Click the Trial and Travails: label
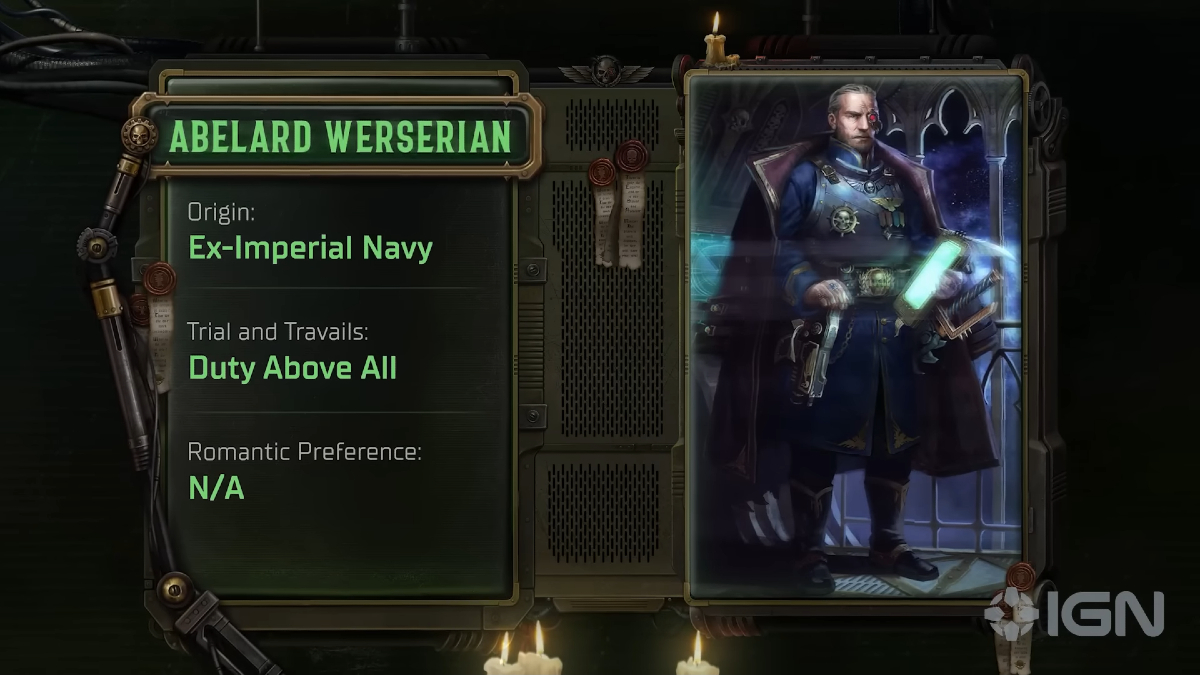The height and width of the screenshot is (675, 1200). click(x=286, y=332)
